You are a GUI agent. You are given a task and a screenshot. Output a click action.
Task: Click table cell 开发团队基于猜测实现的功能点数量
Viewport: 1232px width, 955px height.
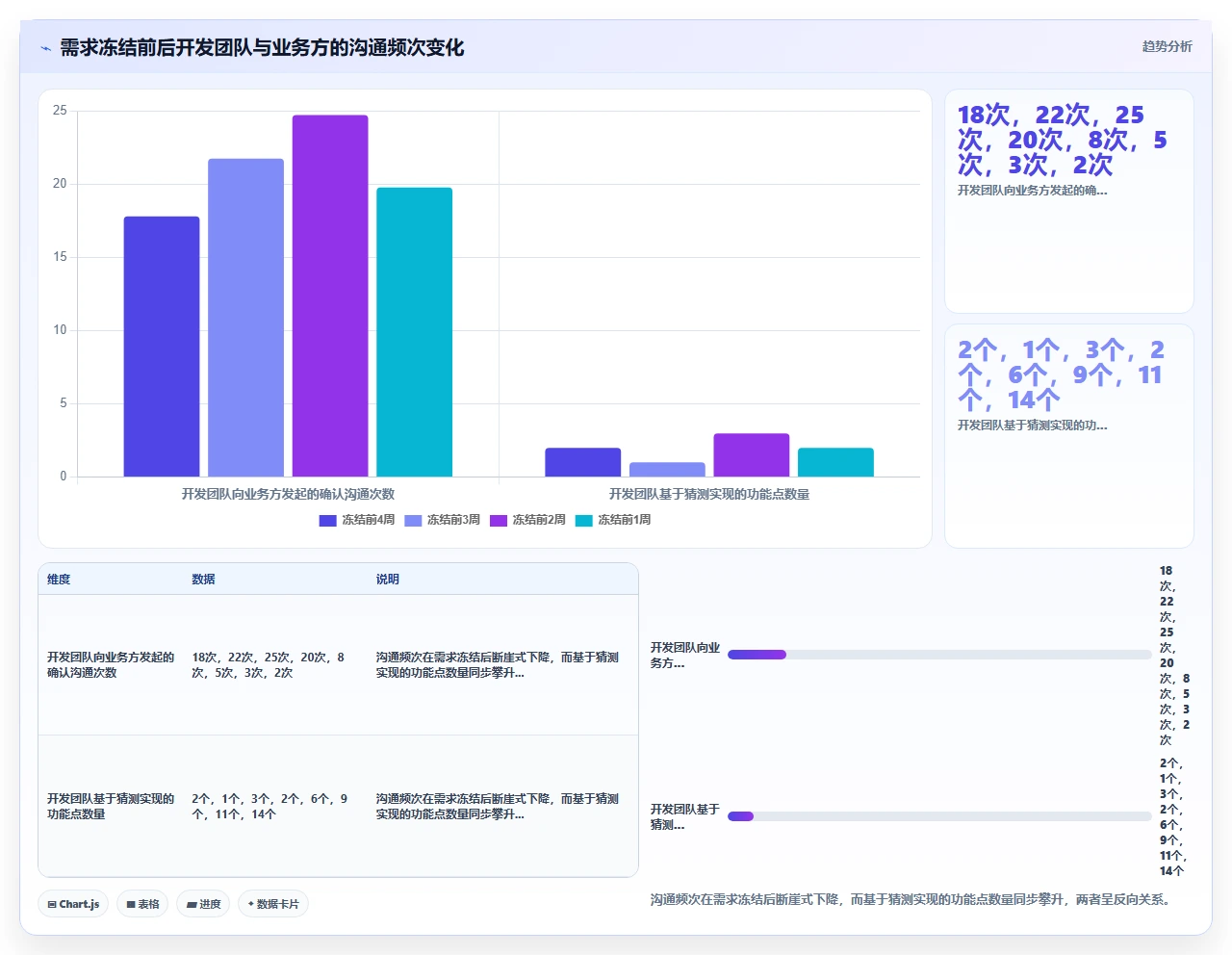coord(111,807)
